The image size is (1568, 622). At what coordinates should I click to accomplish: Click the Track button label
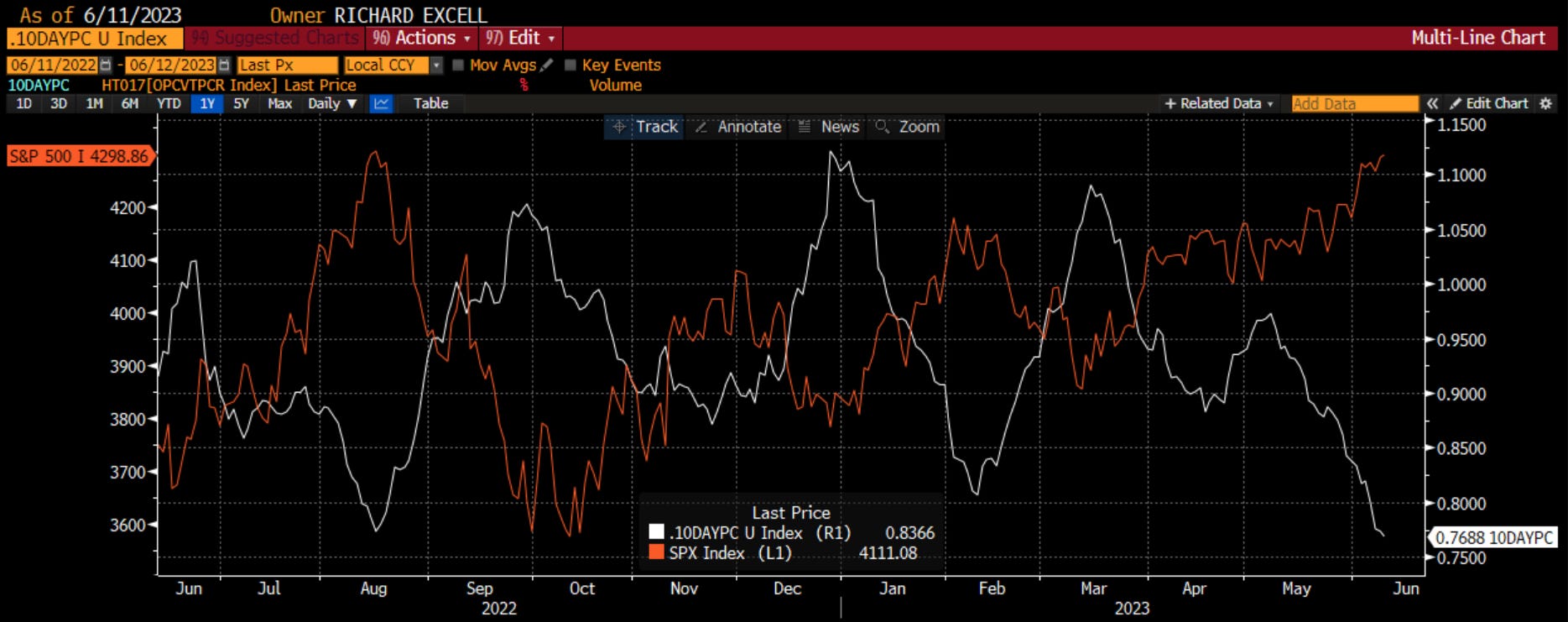pos(657,127)
